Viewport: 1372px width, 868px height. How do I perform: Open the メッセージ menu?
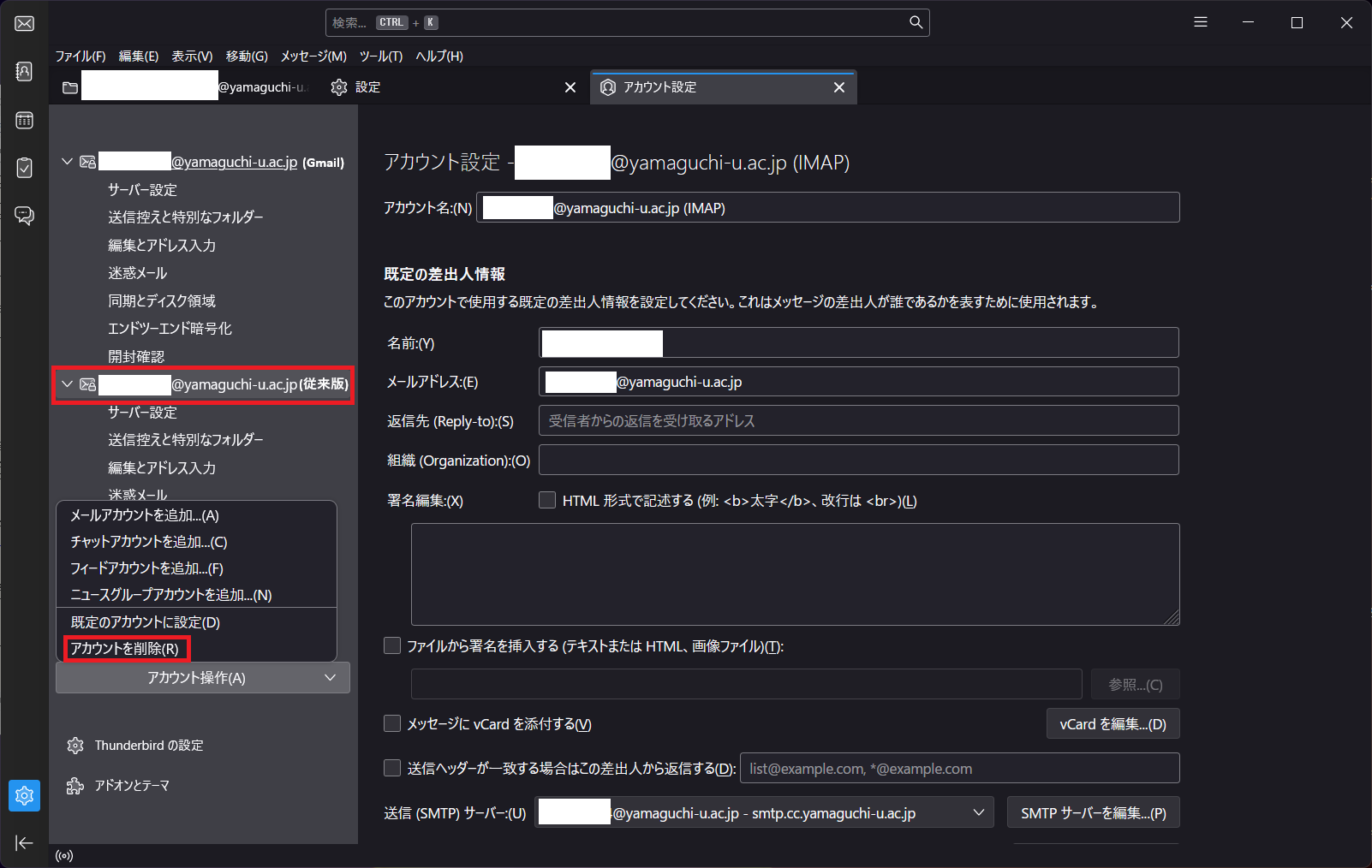click(313, 56)
